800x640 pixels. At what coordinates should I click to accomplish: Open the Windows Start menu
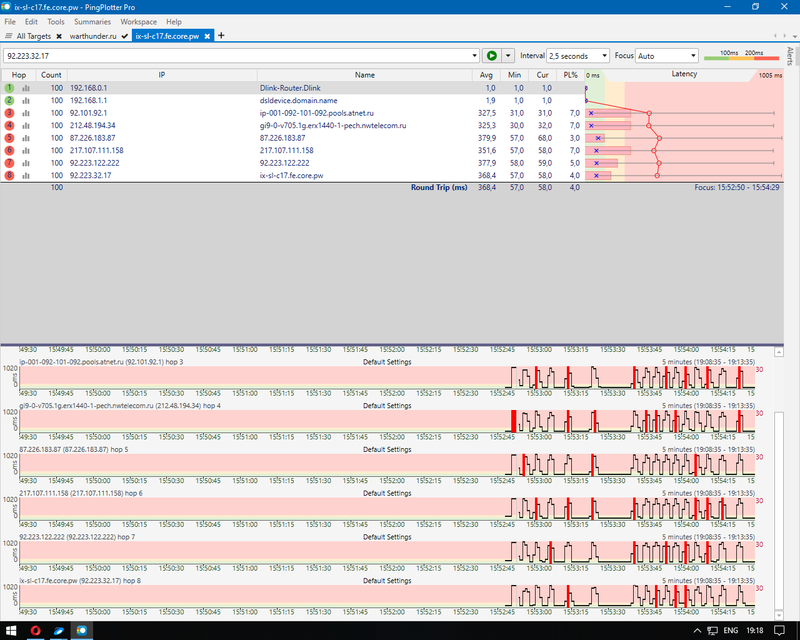tap(11, 630)
